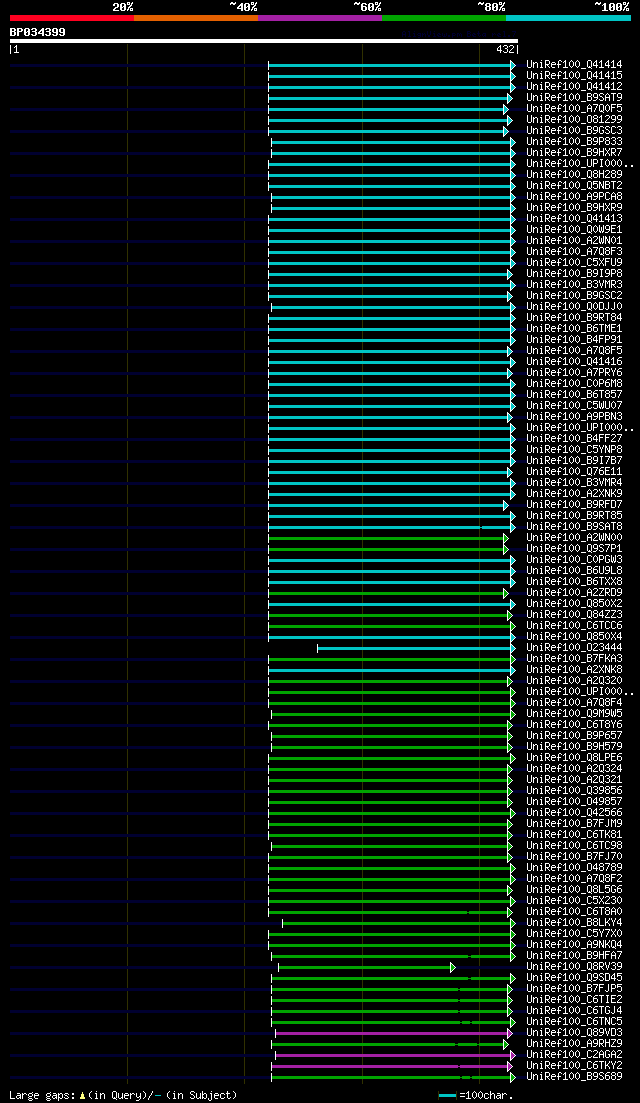Open hit UniRef100_A7Q0F5
This screenshot has height=1103, width=640.
(574, 108)
